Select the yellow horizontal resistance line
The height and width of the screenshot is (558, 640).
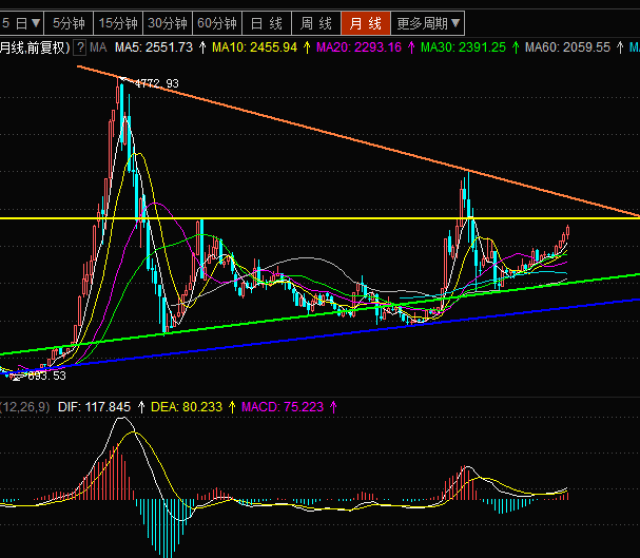(320, 218)
